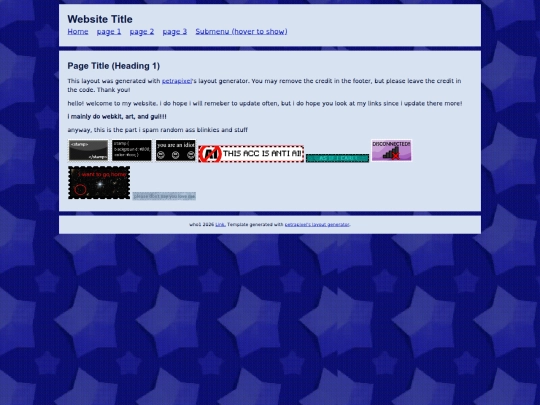Open the footer 'Link' hyperlink

(x=220, y=225)
